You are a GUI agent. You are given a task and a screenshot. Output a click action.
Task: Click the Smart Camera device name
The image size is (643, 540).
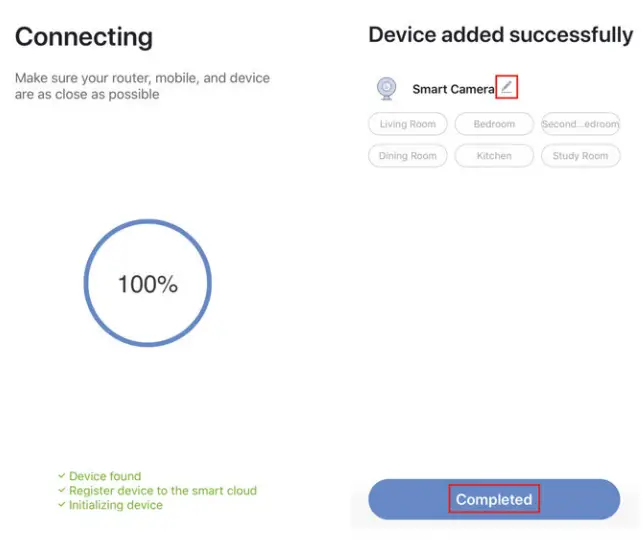click(x=453, y=89)
